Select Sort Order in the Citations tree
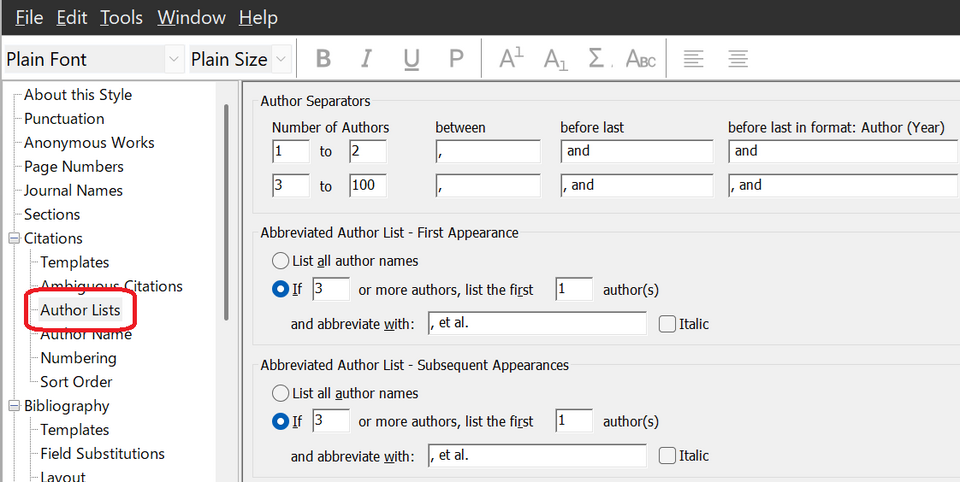The image size is (960, 482). [77, 382]
